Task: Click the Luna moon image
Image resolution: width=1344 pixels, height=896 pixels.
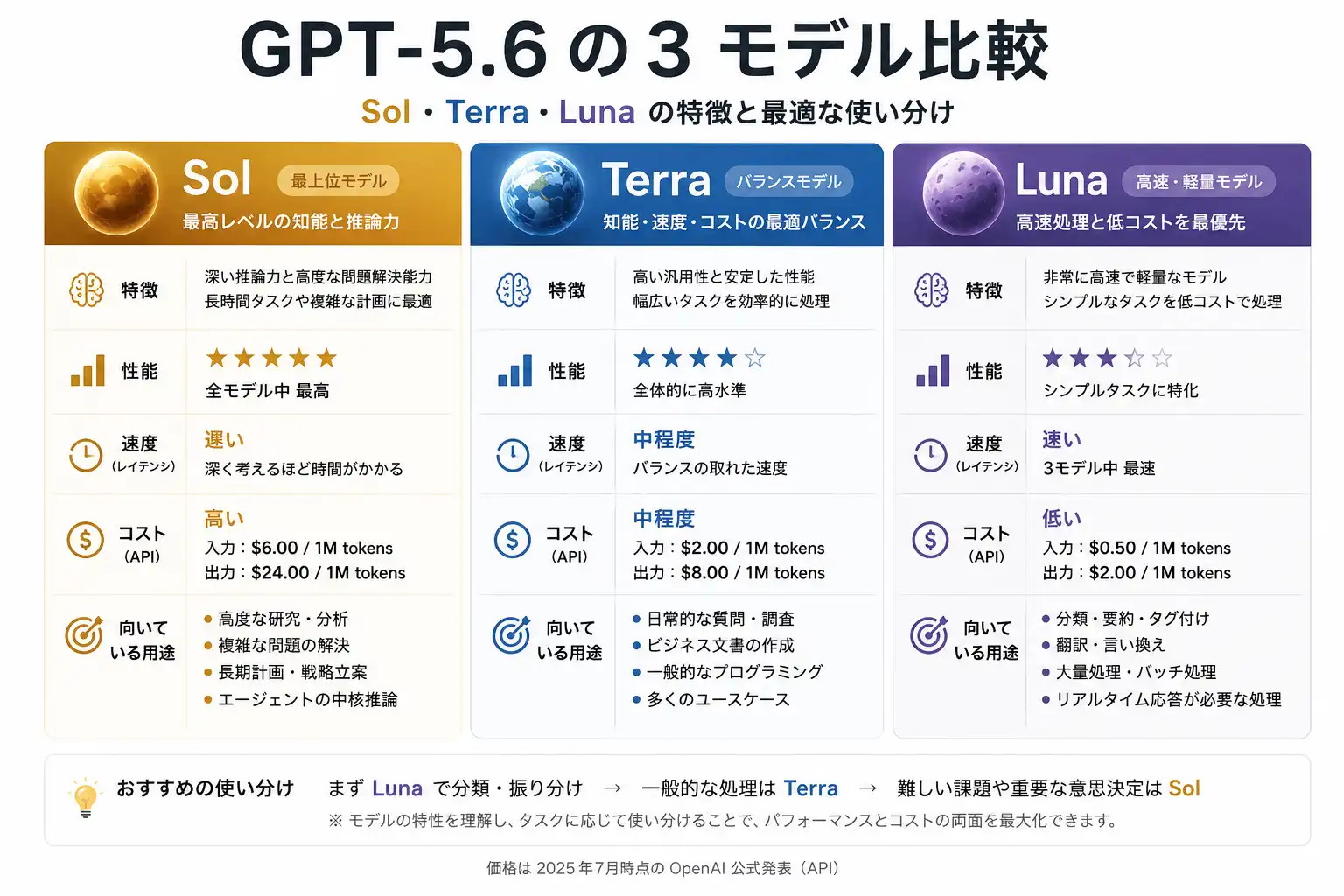Action: coord(965,193)
